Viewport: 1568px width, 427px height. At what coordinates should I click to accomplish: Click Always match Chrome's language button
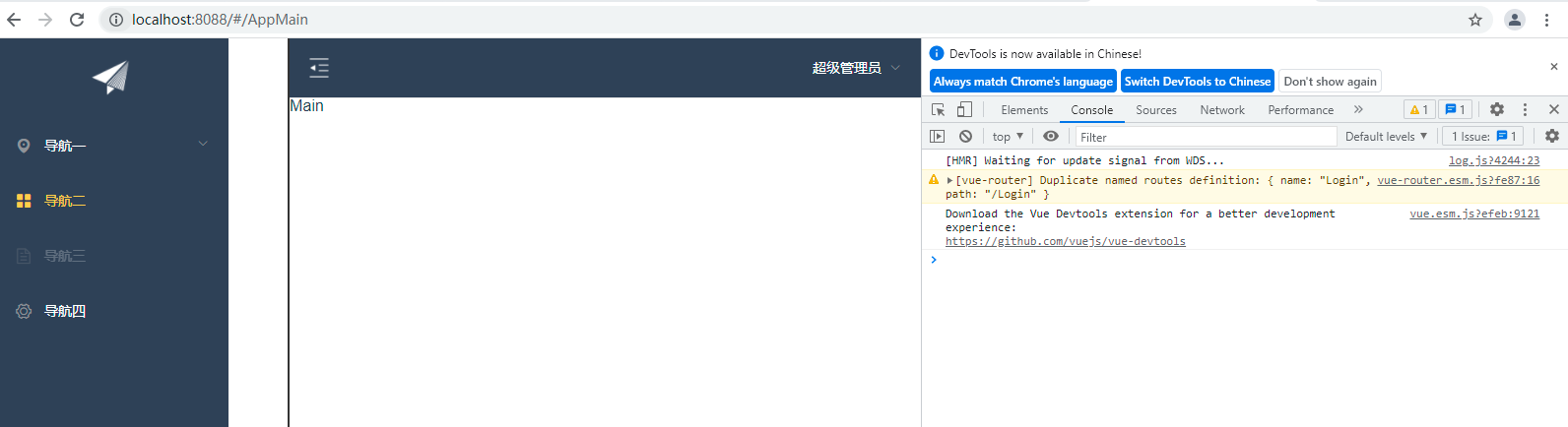tap(1022, 81)
